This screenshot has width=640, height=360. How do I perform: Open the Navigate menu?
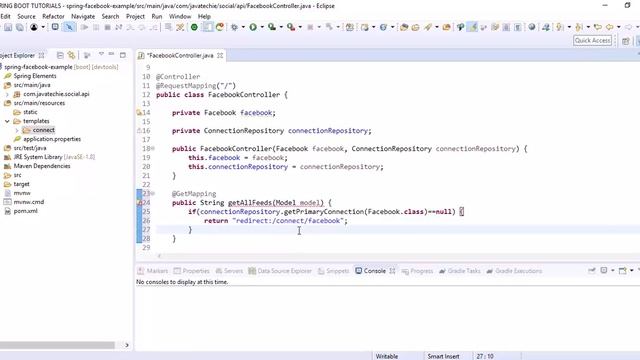coord(83,16)
